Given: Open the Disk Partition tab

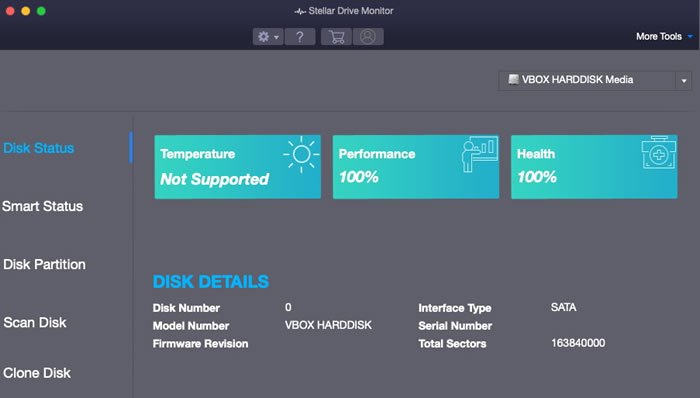Looking at the screenshot, I should [x=44, y=264].
